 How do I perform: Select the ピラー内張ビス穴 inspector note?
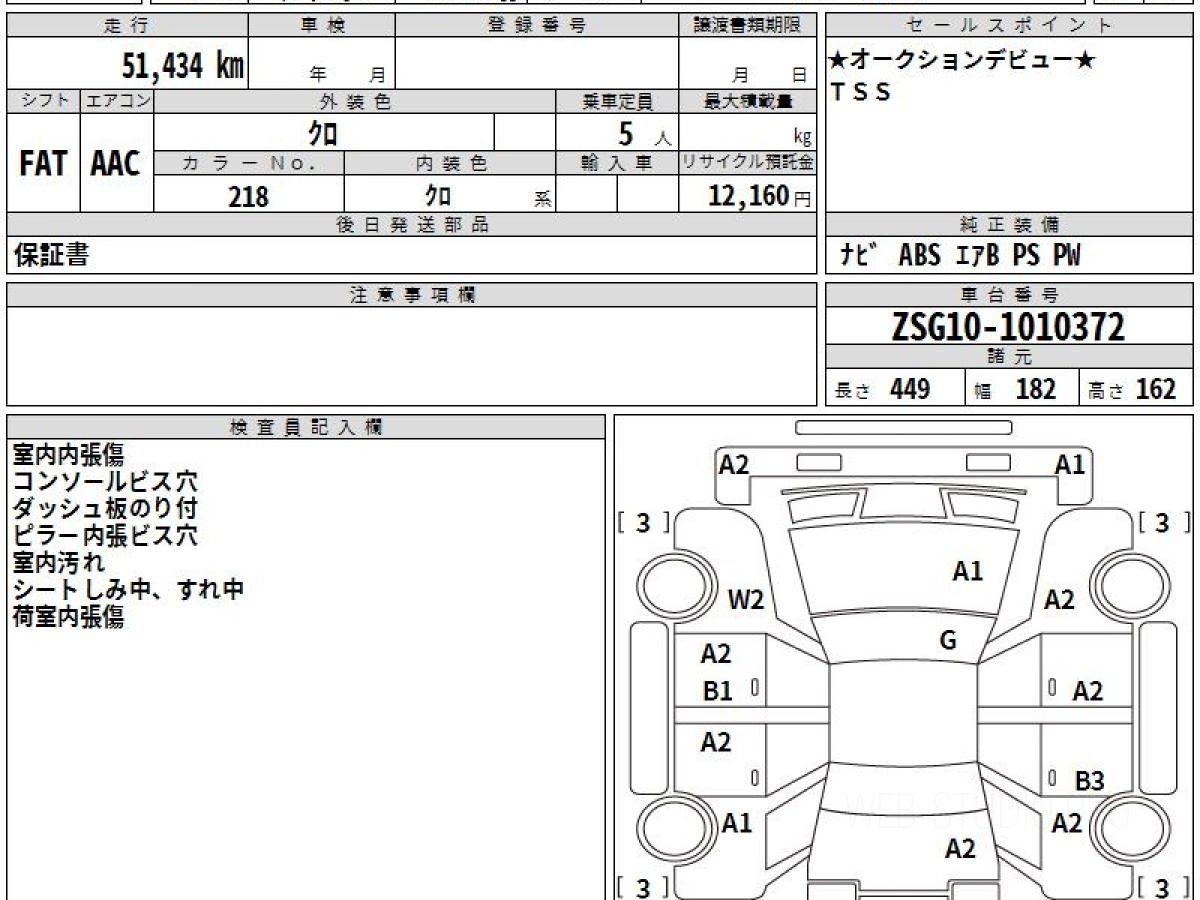[x=105, y=536]
